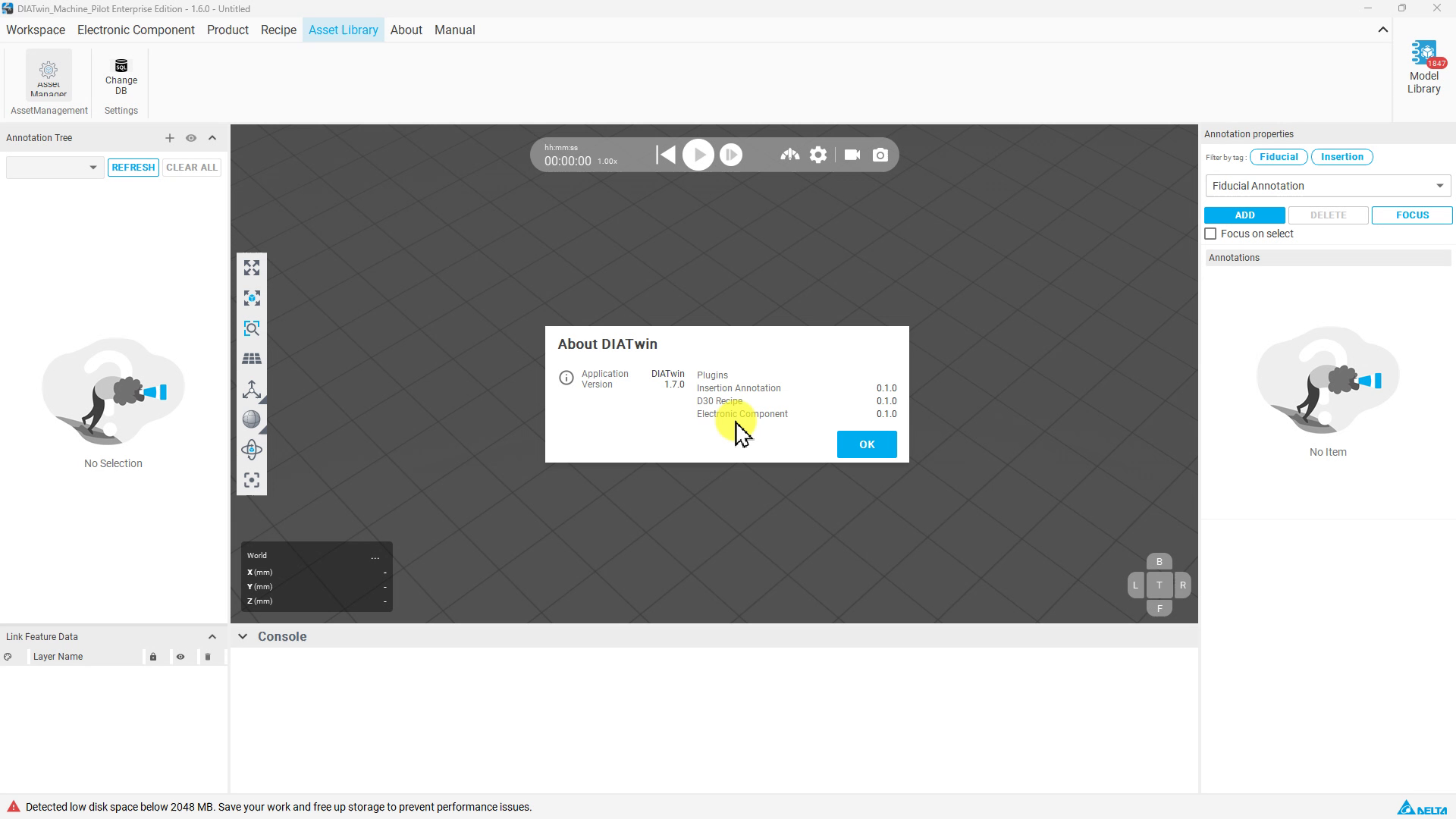This screenshot has height=819, width=1456.
Task: Click the info icon in About dialog
Action: pos(566,378)
